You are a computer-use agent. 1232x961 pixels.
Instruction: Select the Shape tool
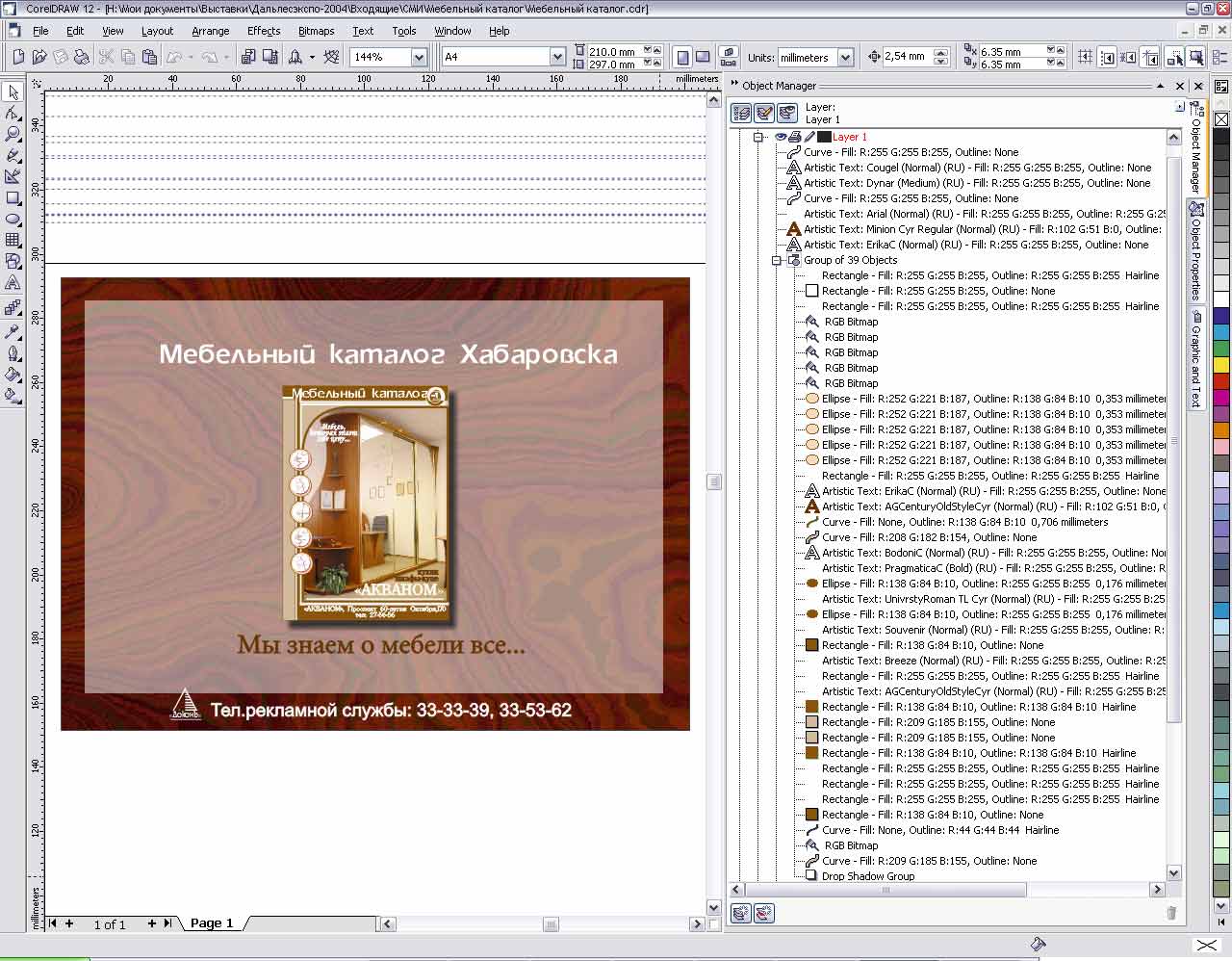coord(13,114)
